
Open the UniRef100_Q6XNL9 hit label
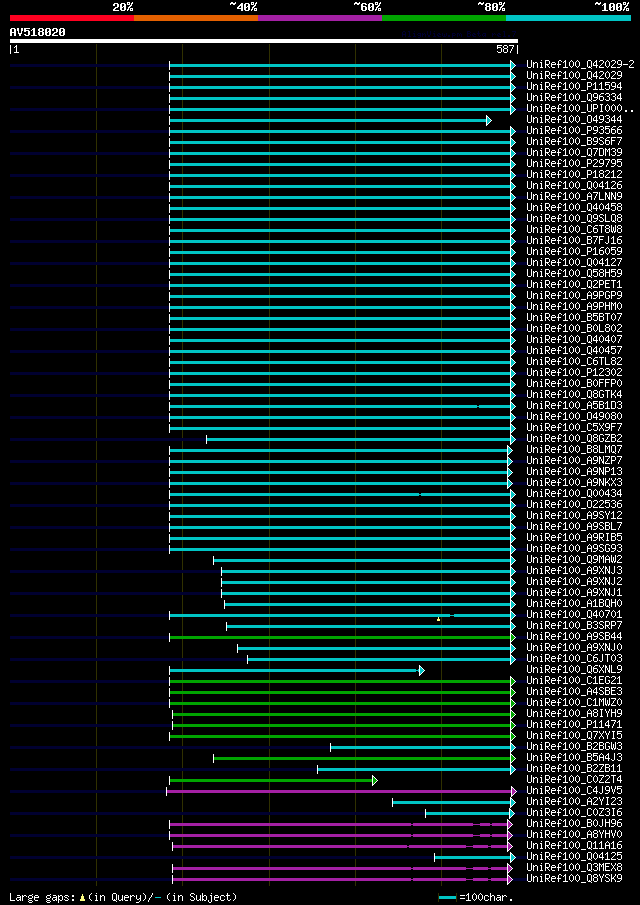pos(574,670)
